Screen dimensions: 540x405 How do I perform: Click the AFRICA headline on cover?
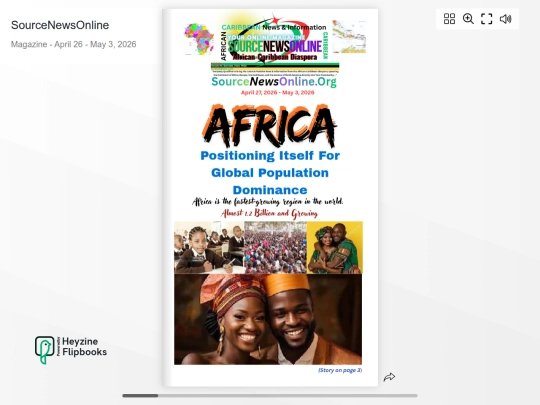pyautogui.click(x=270, y=125)
